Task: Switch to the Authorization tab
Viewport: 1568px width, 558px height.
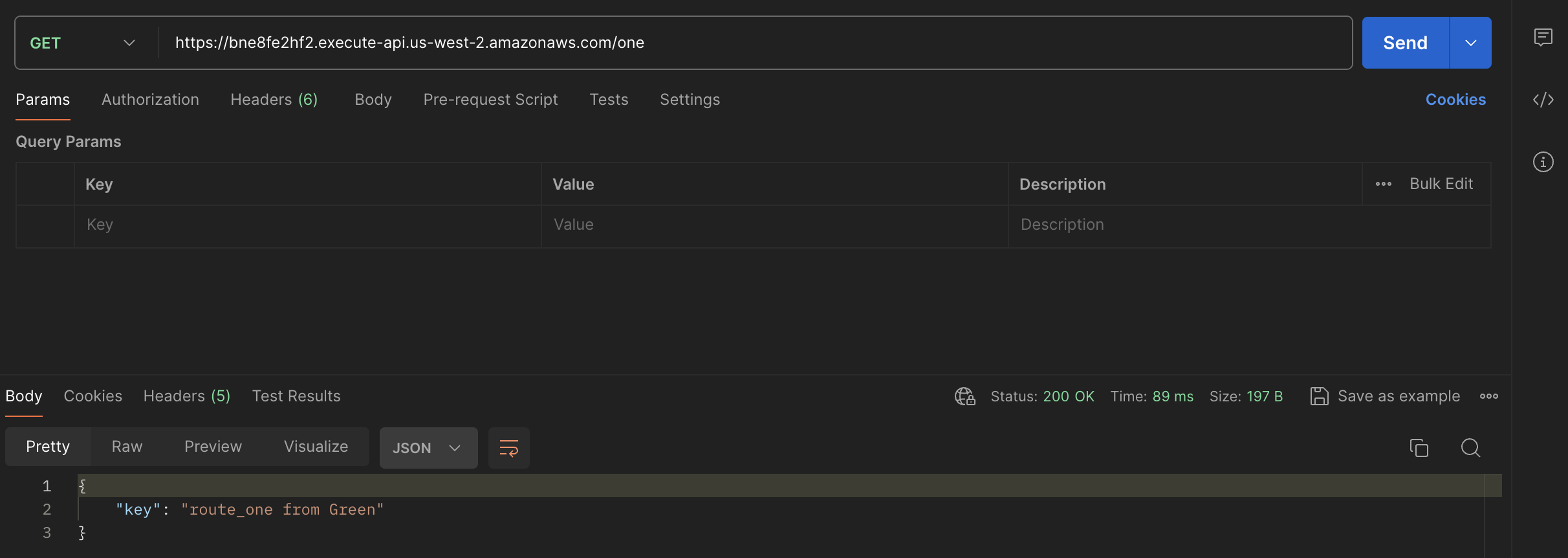Action: (x=150, y=100)
